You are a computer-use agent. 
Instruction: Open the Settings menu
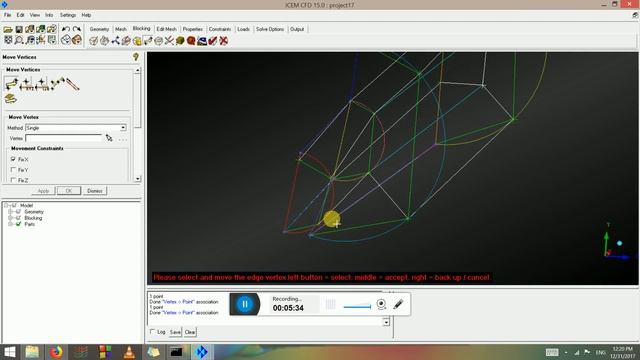tap(68, 15)
